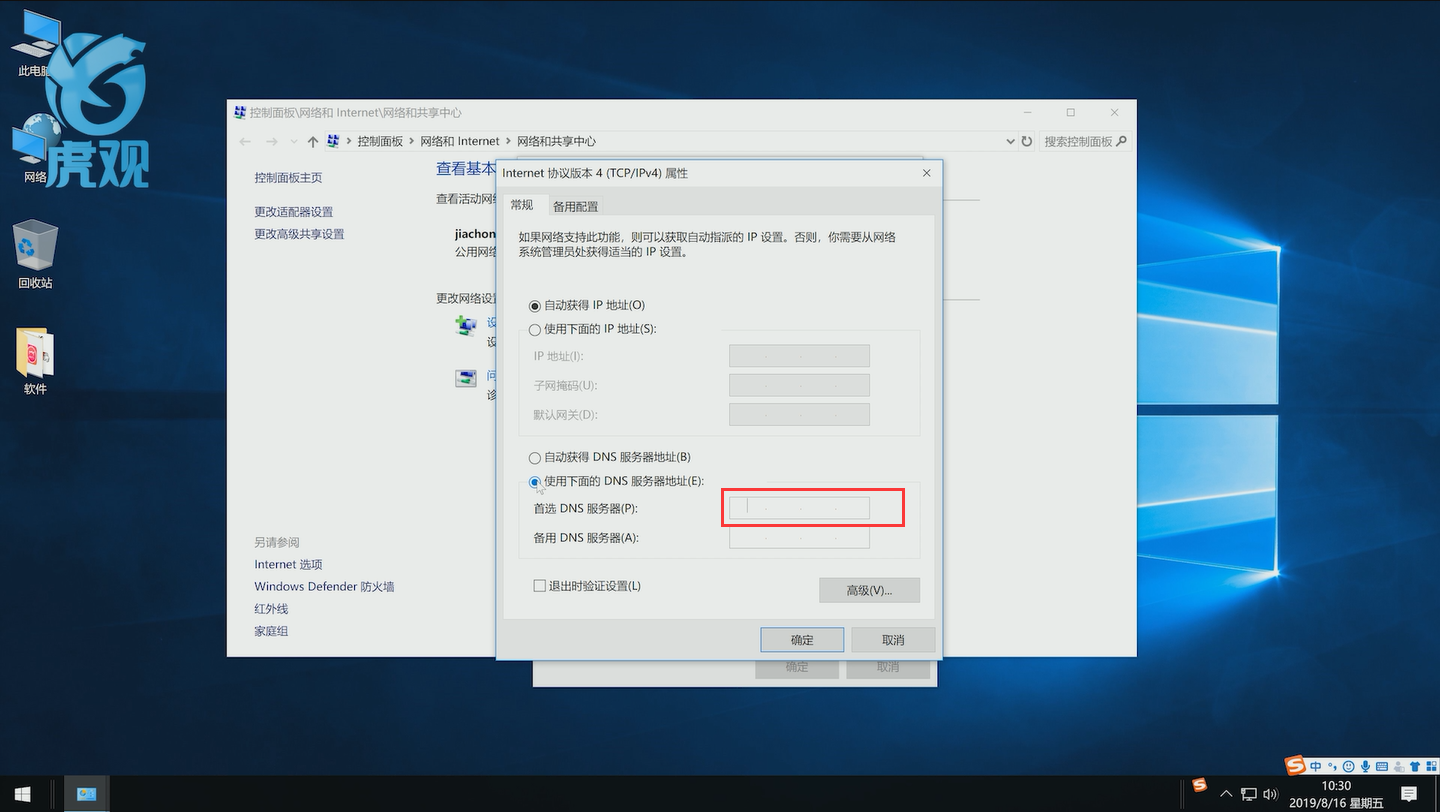Switch to the 备用配置 tab
Screen dimensions: 1440x812
pos(575,206)
